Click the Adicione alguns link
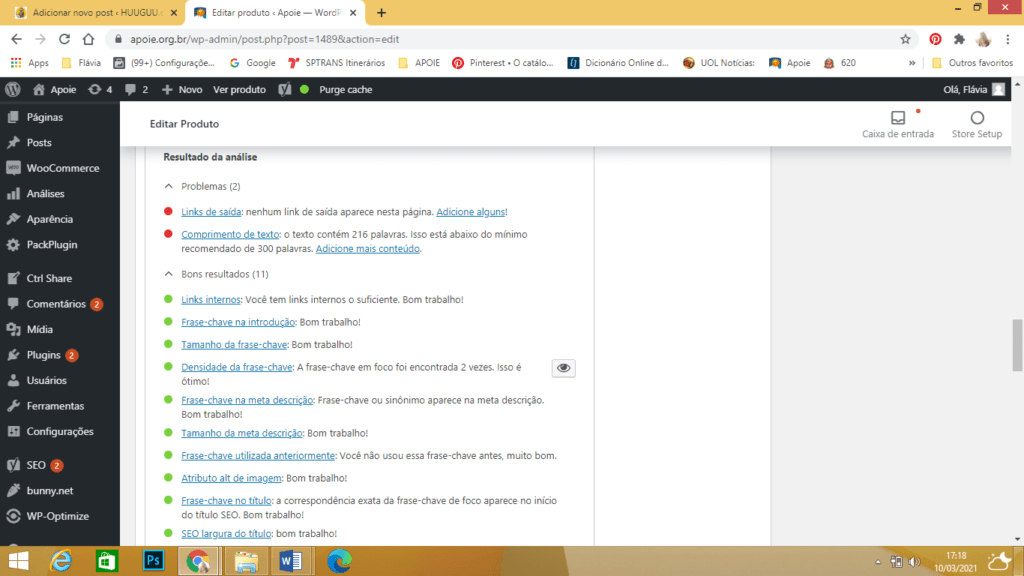The height and width of the screenshot is (576, 1024). pyautogui.click(x=470, y=212)
